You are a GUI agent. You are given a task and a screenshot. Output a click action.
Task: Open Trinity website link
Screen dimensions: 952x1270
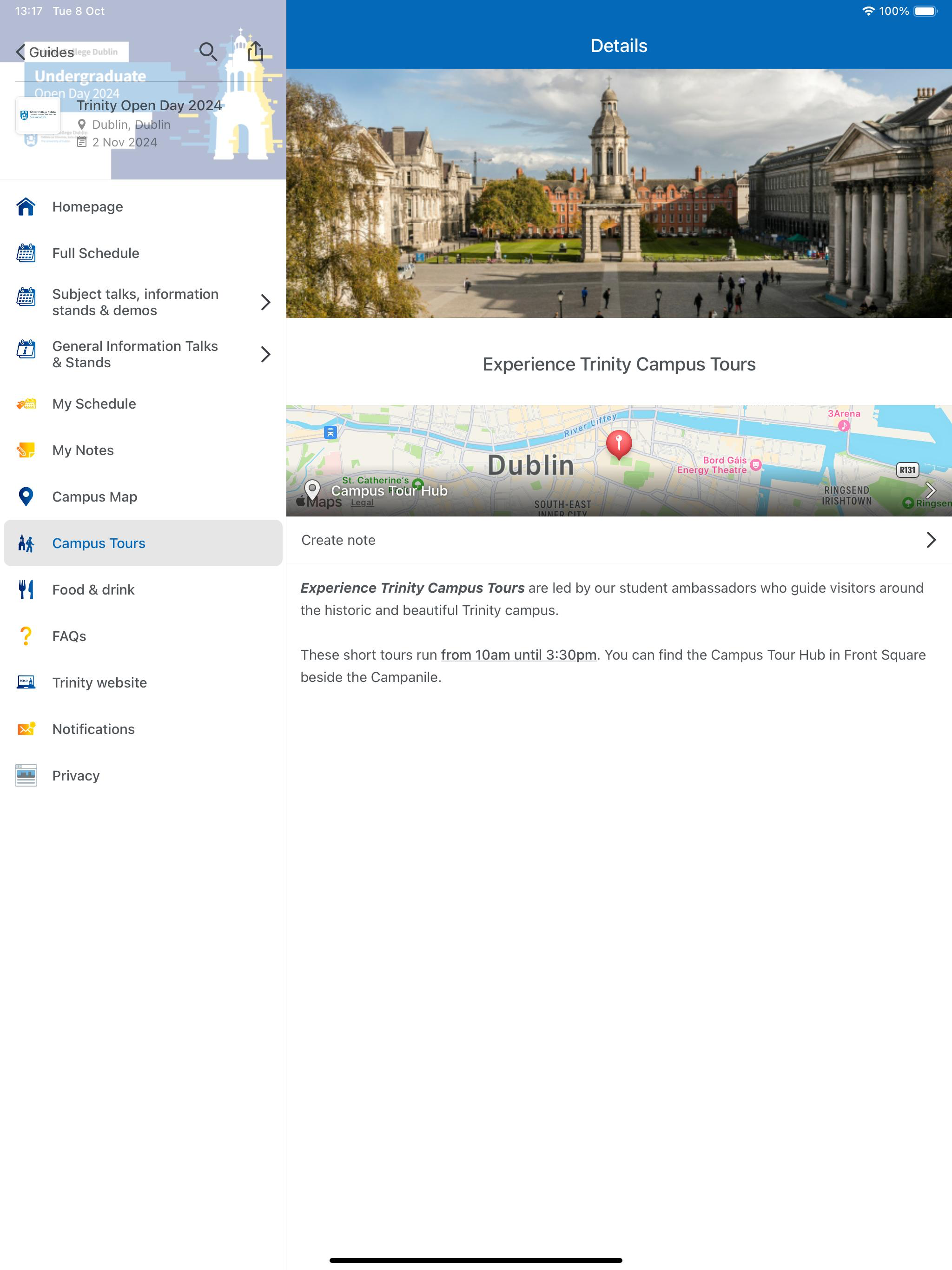99,683
